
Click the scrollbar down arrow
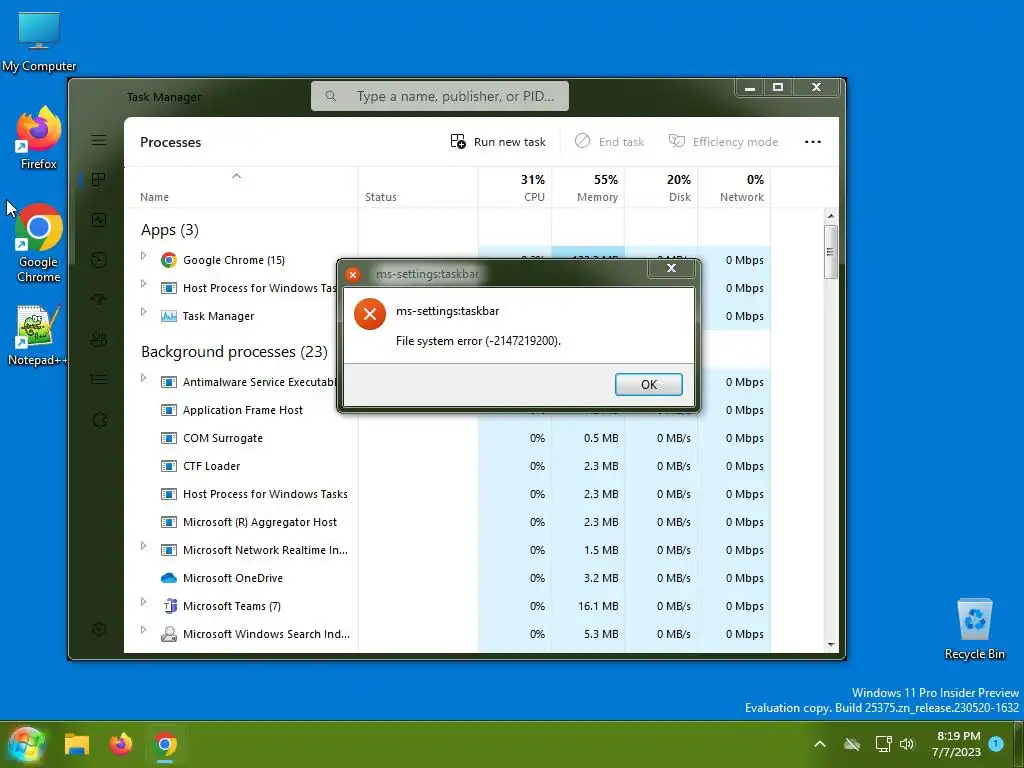pyautogui.click(x=831, y=645)
